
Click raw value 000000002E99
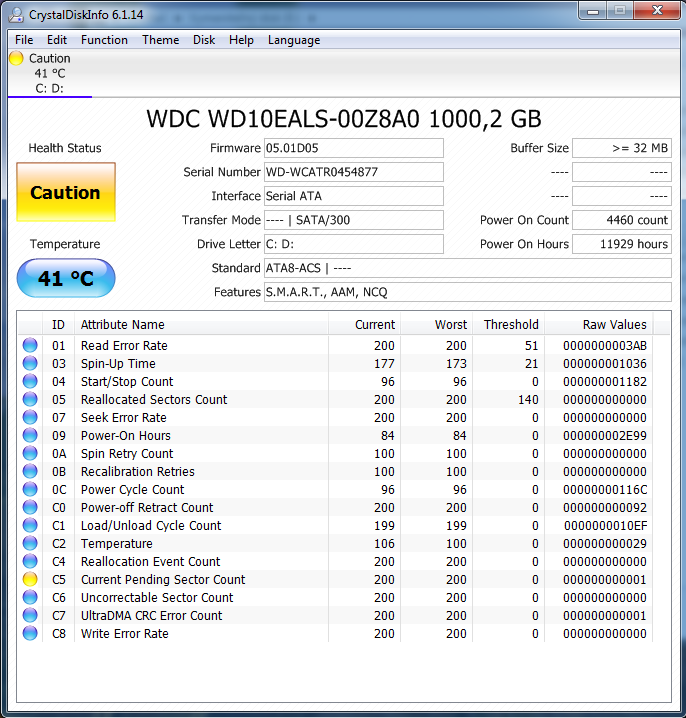tap(604, 436)
